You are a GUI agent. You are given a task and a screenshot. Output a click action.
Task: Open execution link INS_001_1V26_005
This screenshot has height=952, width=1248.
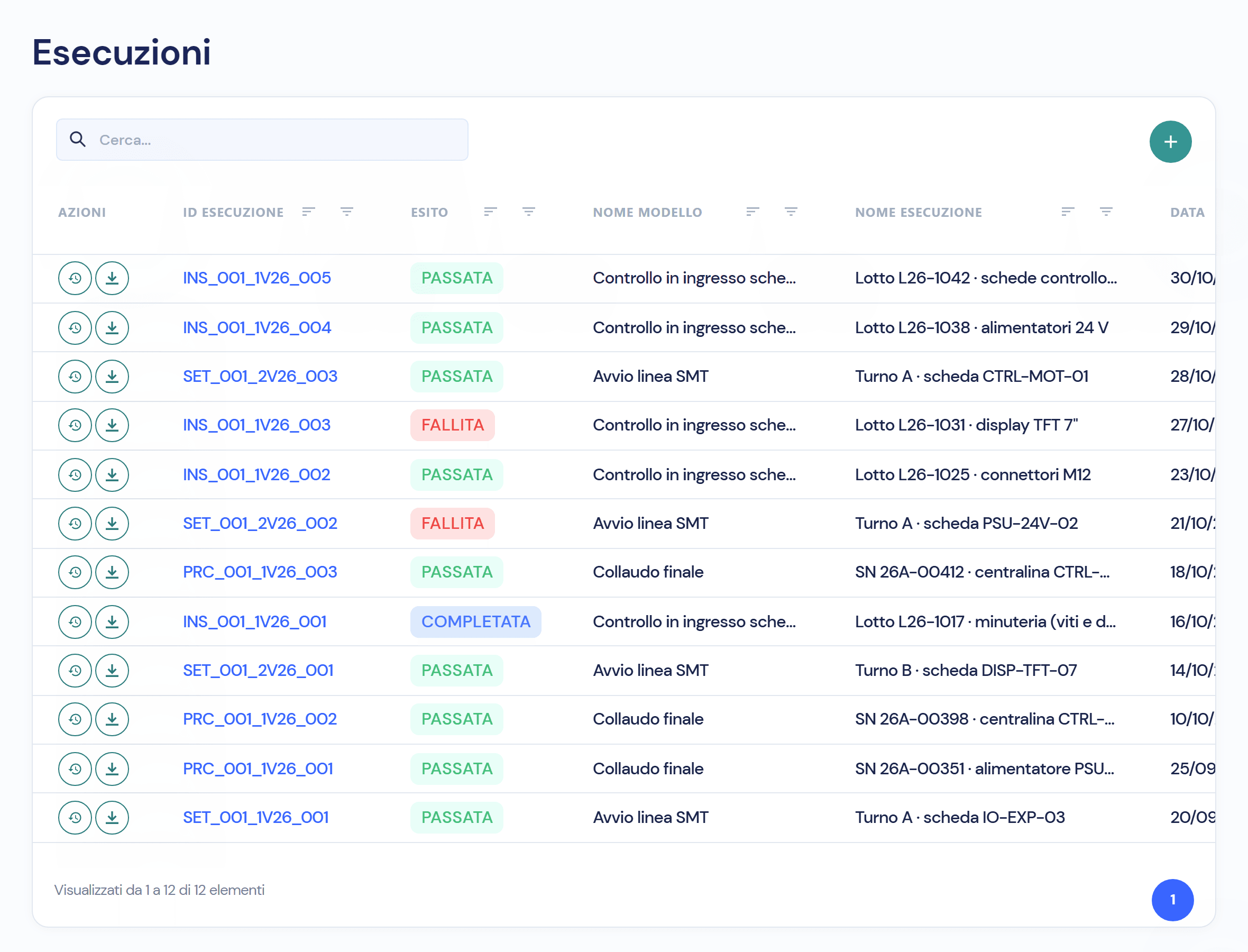coord(256,278)
